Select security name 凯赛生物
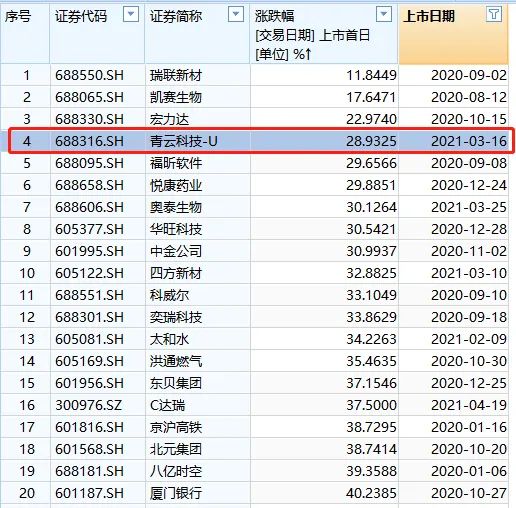516x508 pixels. coord(176,97)
